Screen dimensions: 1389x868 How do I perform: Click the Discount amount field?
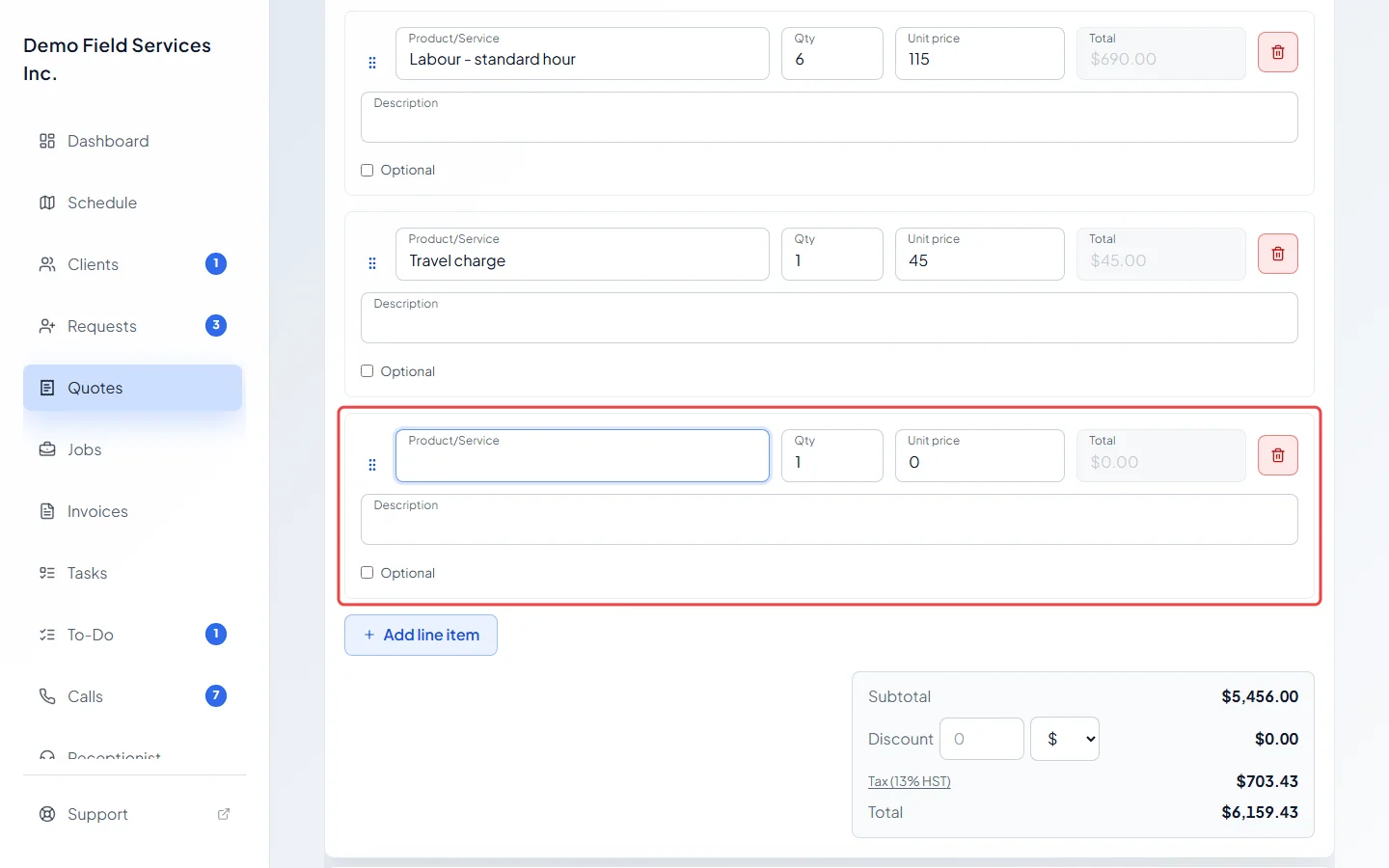[x=982, y=739]
